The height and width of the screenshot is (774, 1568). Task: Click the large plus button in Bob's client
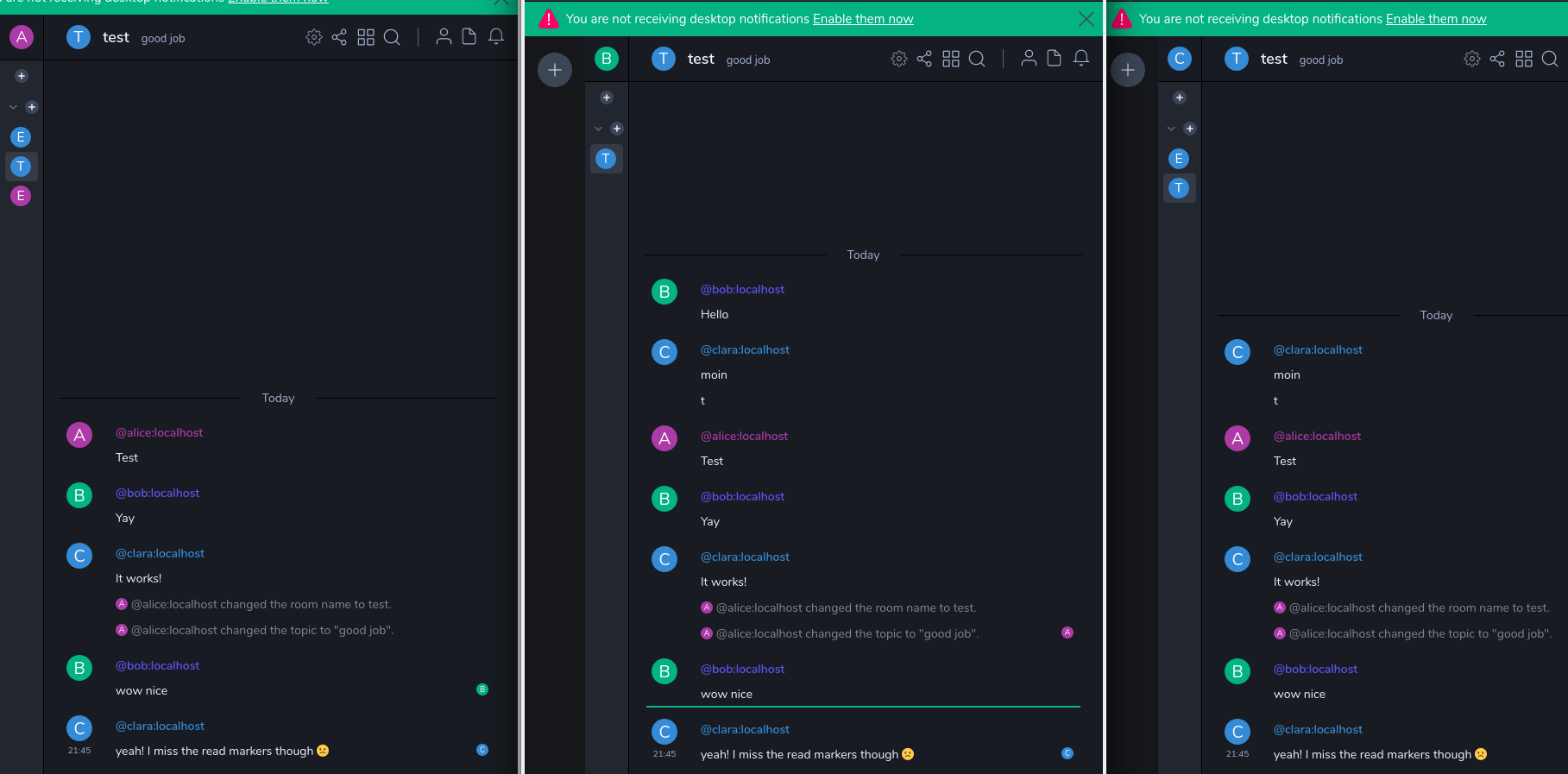coord(555,70)
